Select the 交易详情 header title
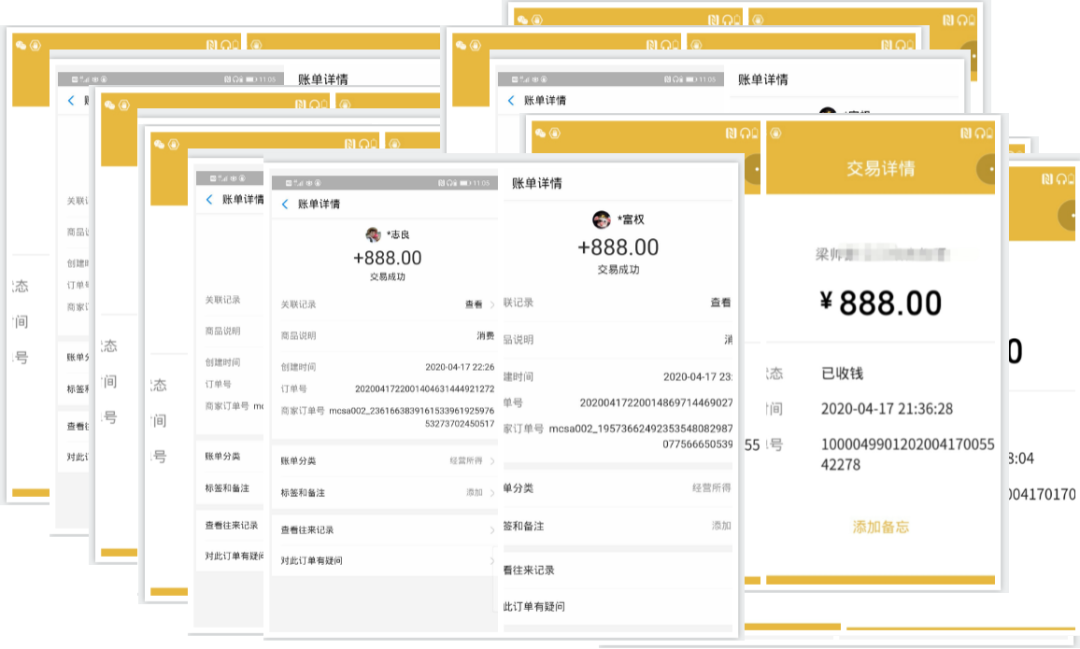Viewport: 1080px width, 649px height. point(880,169)
